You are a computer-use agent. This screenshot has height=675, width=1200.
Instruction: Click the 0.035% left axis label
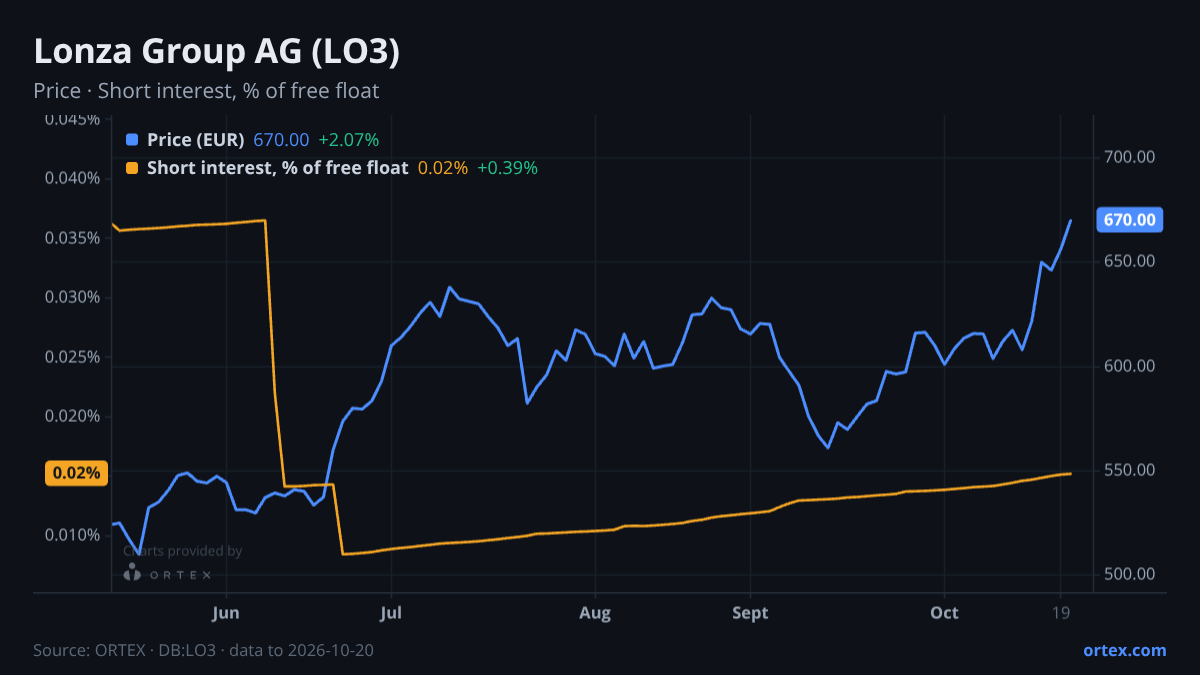point(71,238)
